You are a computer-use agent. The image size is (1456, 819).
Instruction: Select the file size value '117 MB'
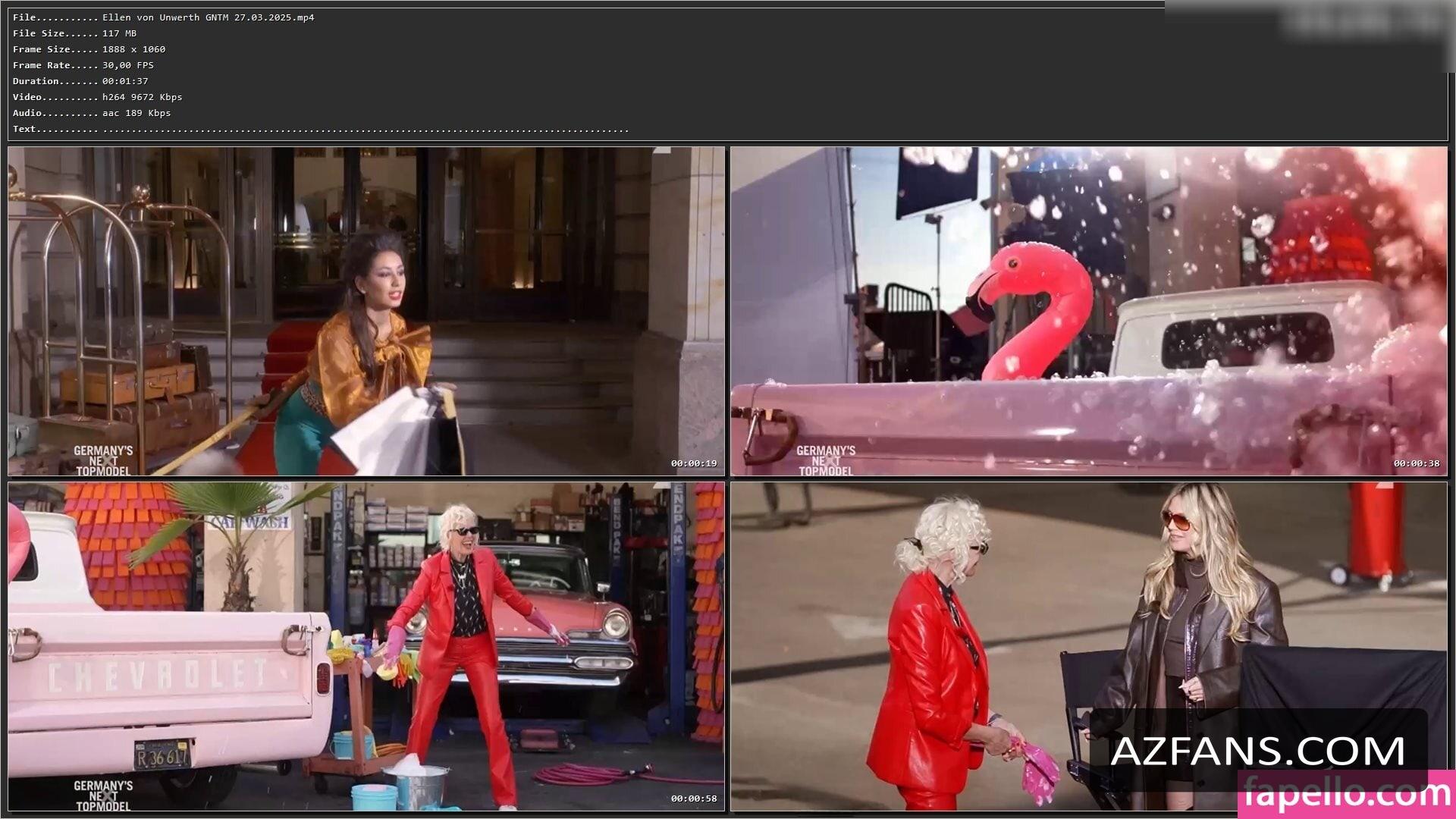[120, 33]
